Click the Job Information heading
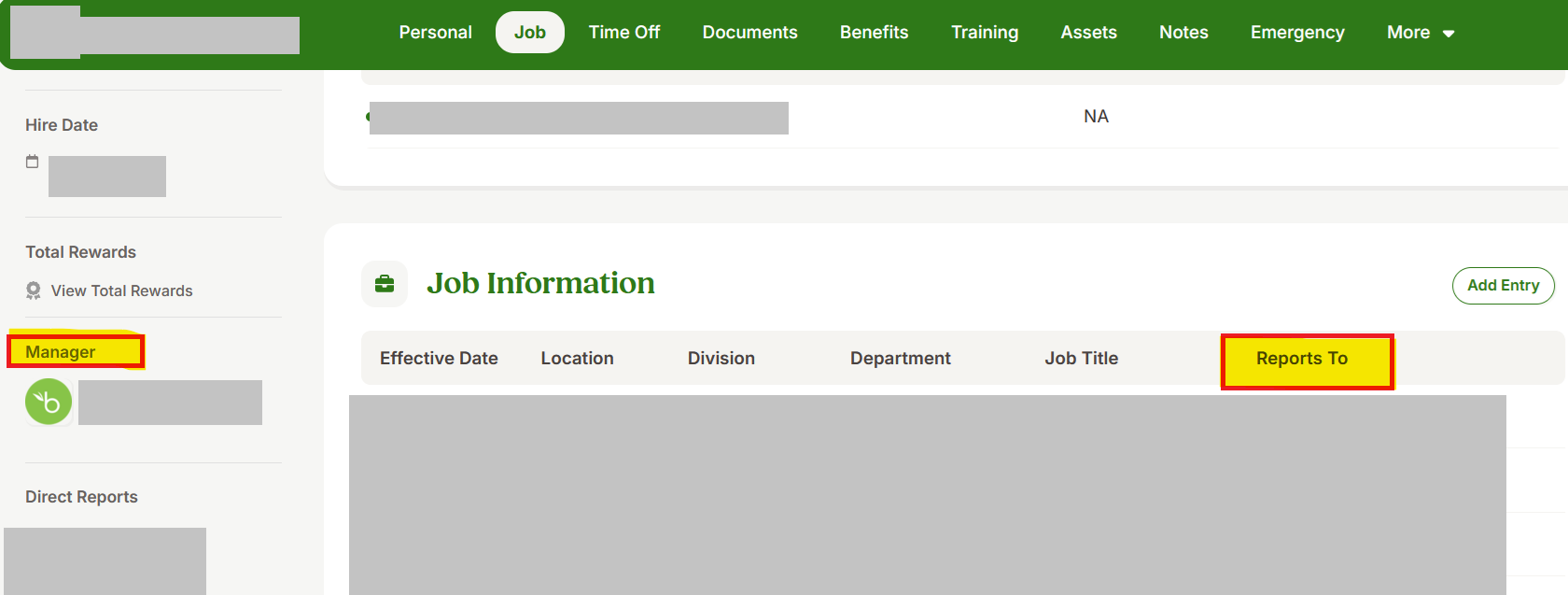This screenshot has width=1568, height=595. (540, 283)
